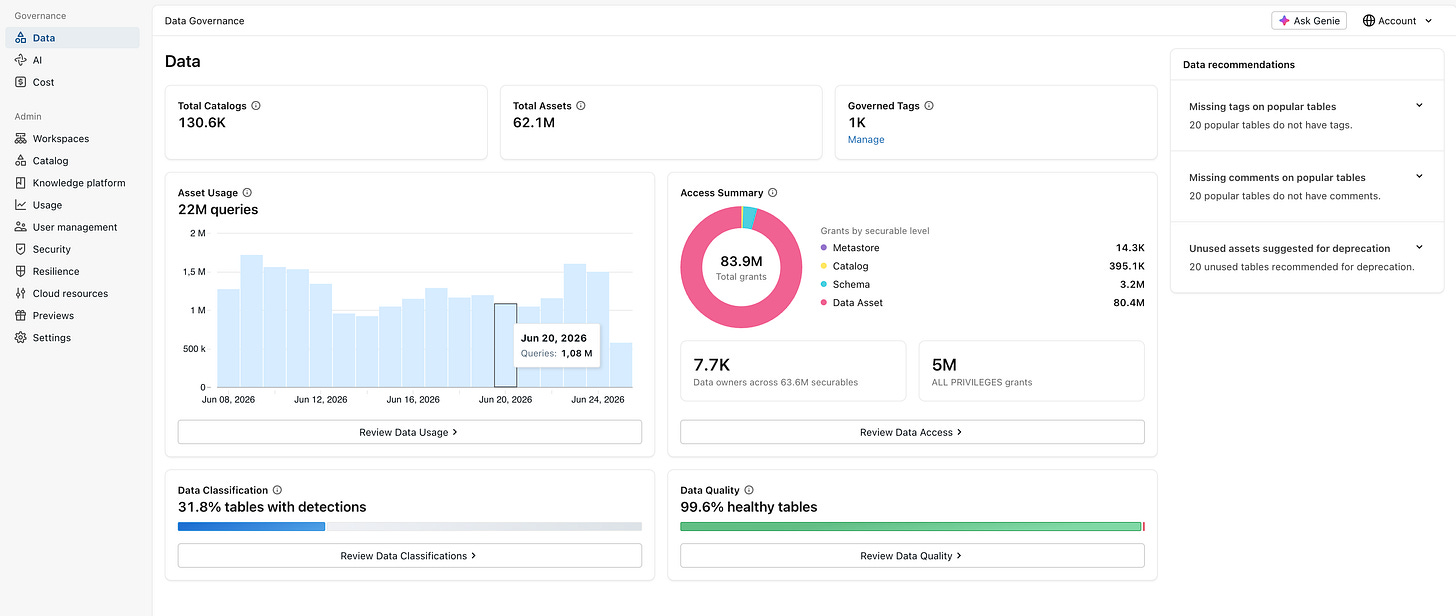Click the globe icon beside Account
Viewport: 1456px width, 616px height.
point(1369,20)
